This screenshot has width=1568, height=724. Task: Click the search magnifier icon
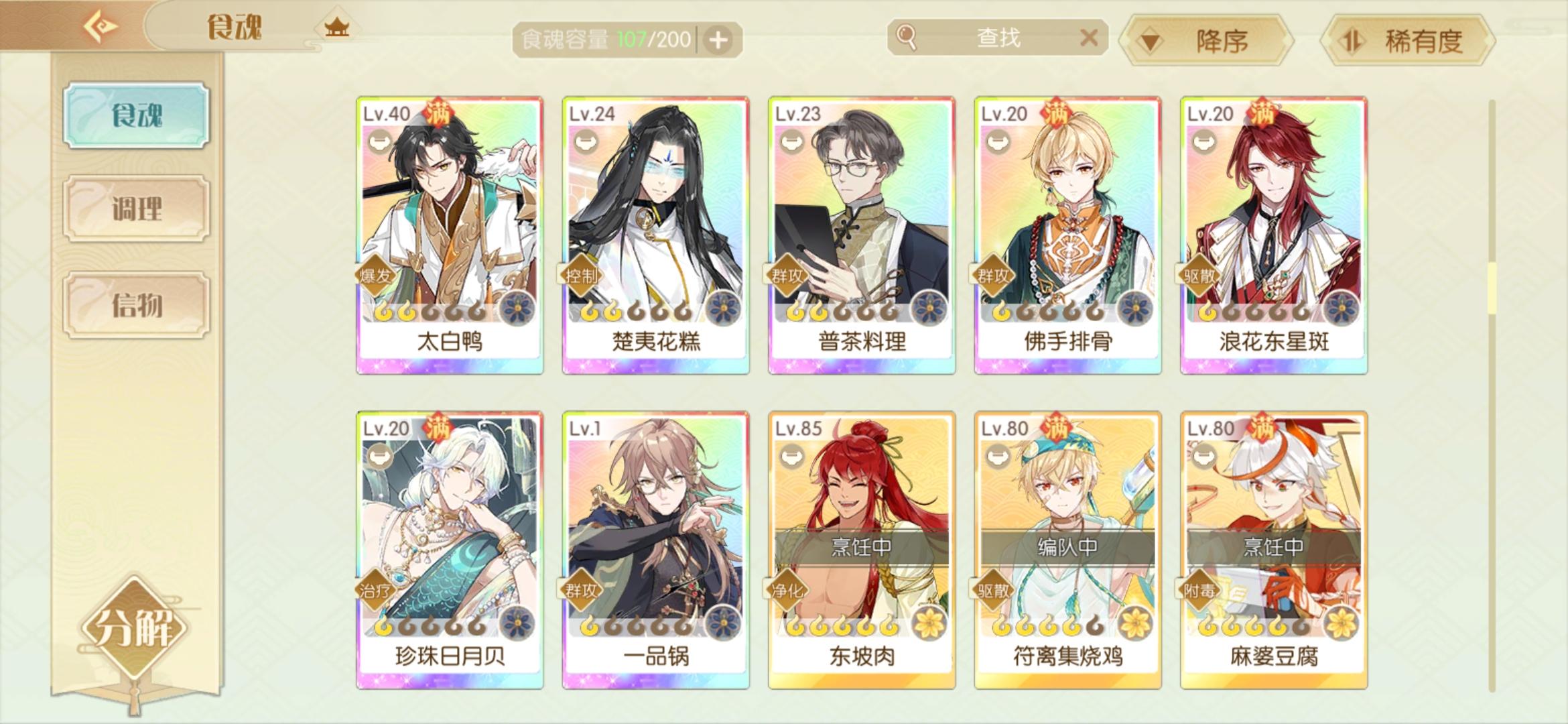pyautogui.click(x=906, y=38)
